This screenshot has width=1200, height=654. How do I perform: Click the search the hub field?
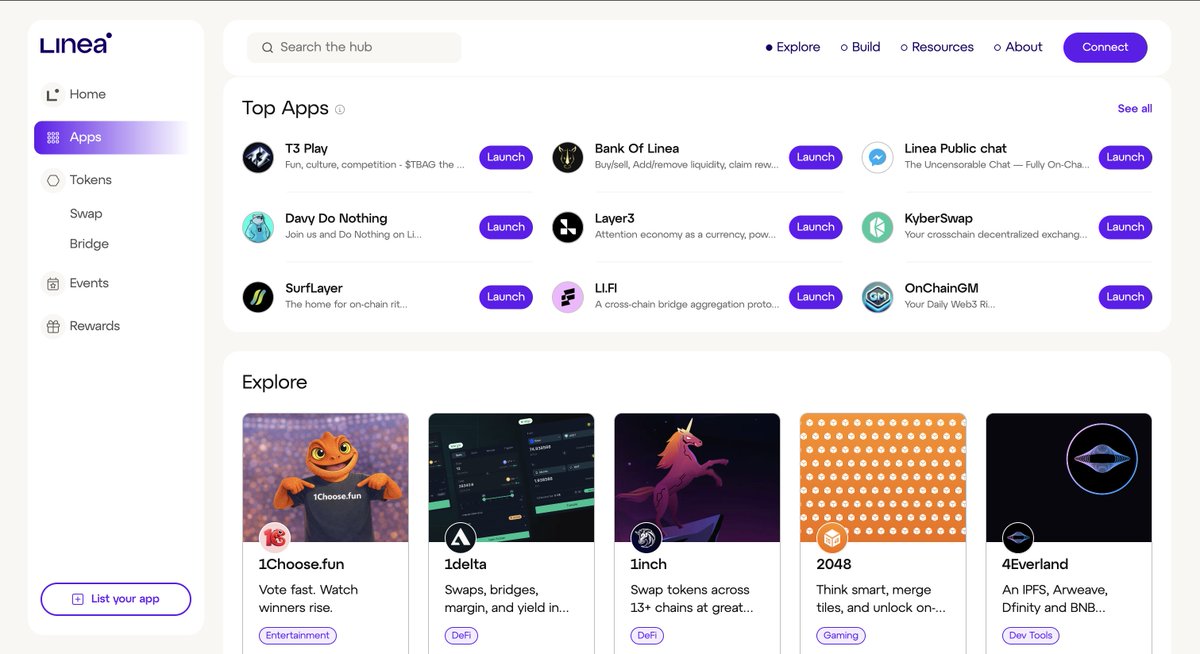[353, 47]
